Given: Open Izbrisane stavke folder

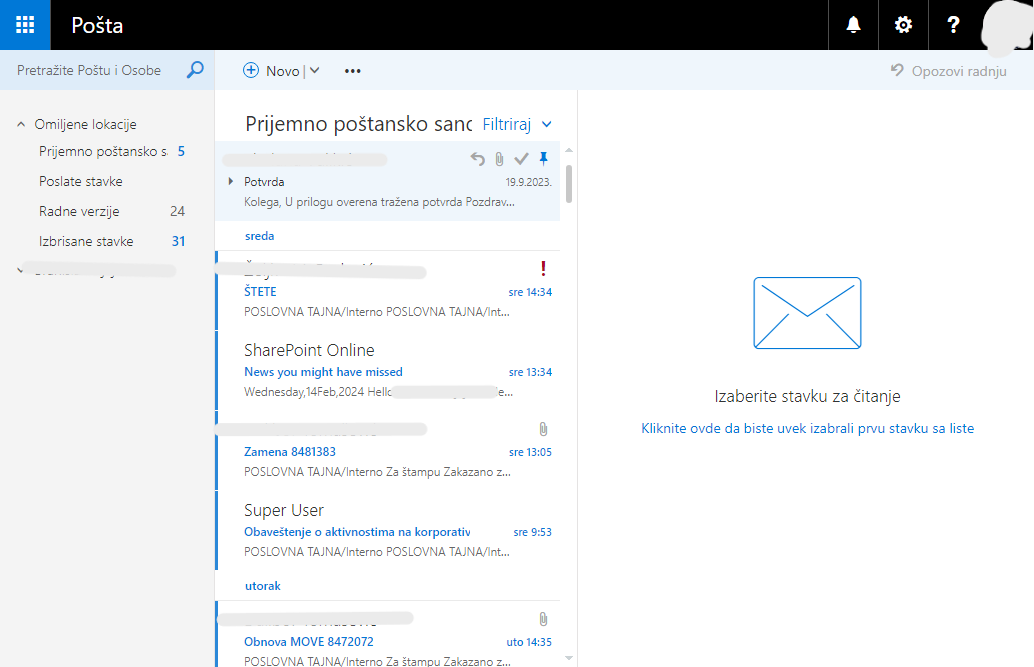Looking at the screenshot, I should click(x=111, y=241).
